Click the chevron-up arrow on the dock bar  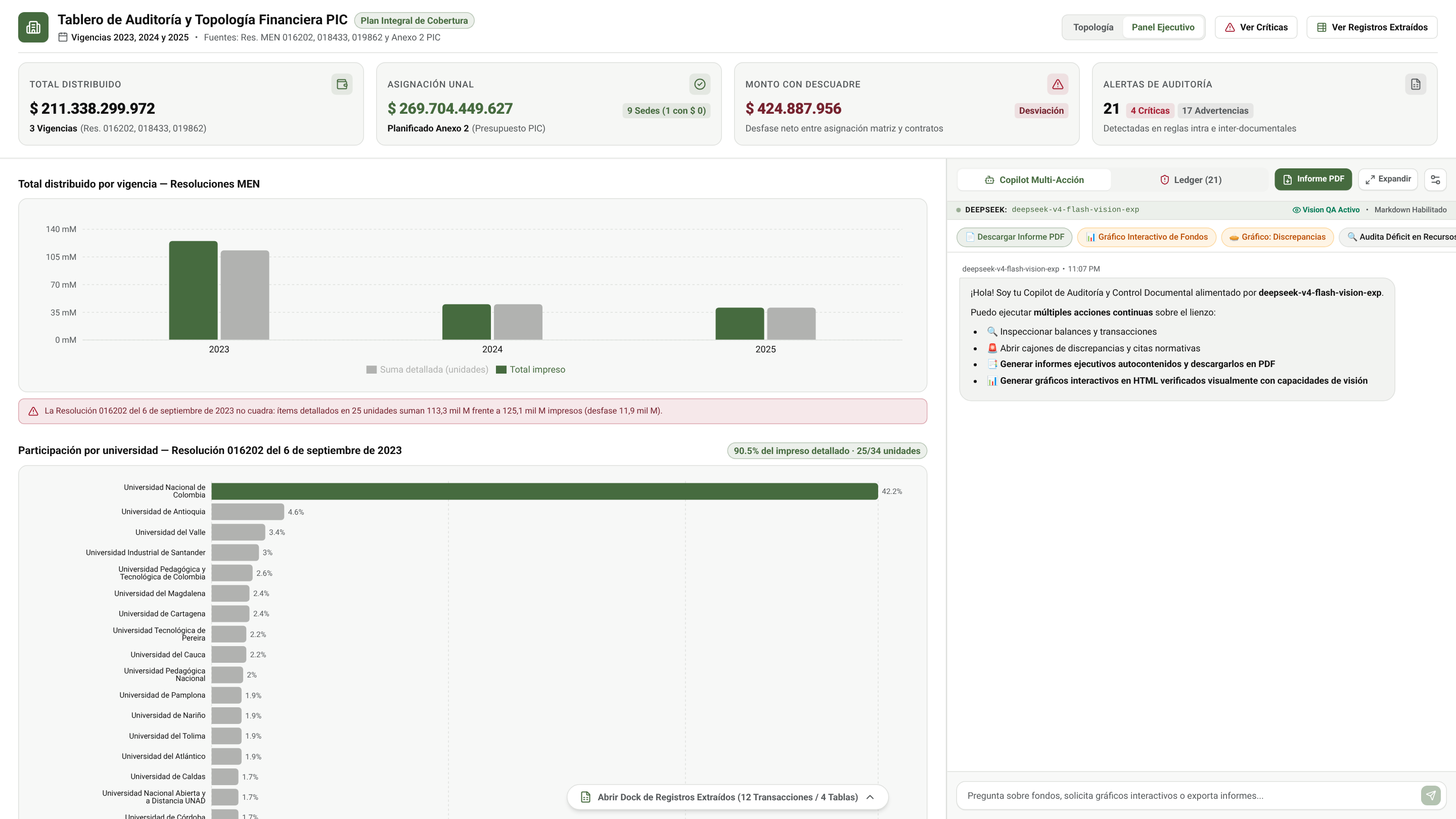[x=870, y=797]
